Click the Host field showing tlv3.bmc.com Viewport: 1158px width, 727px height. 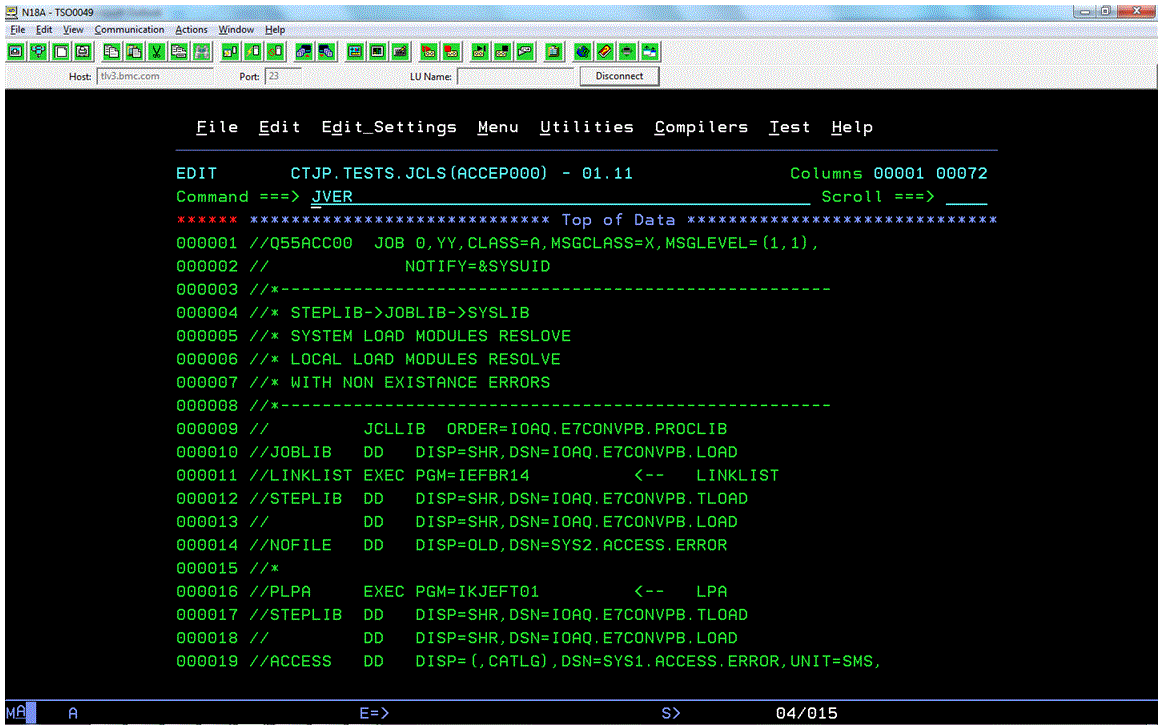tap(155, 76)
